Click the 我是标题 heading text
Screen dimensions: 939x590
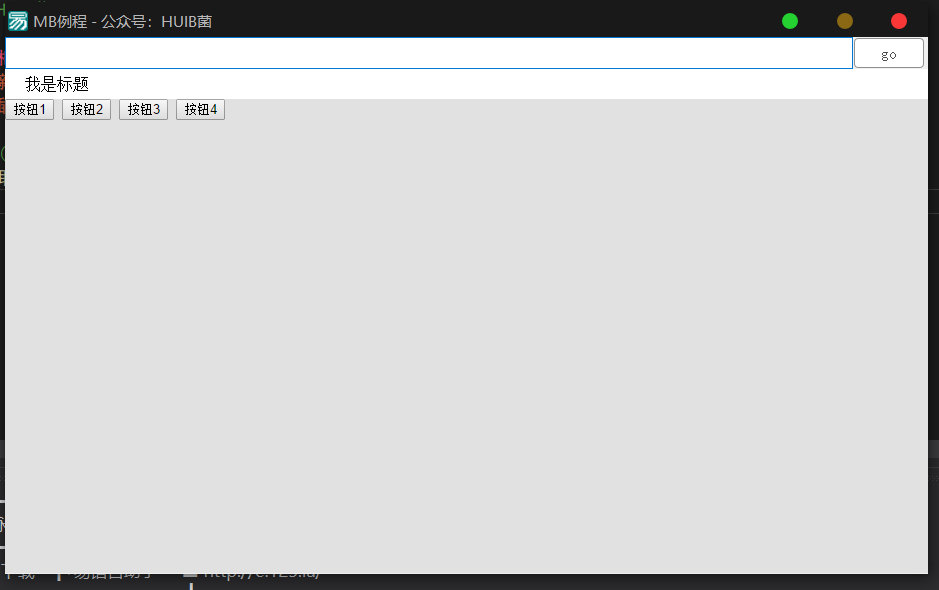[x=57, y=84]
